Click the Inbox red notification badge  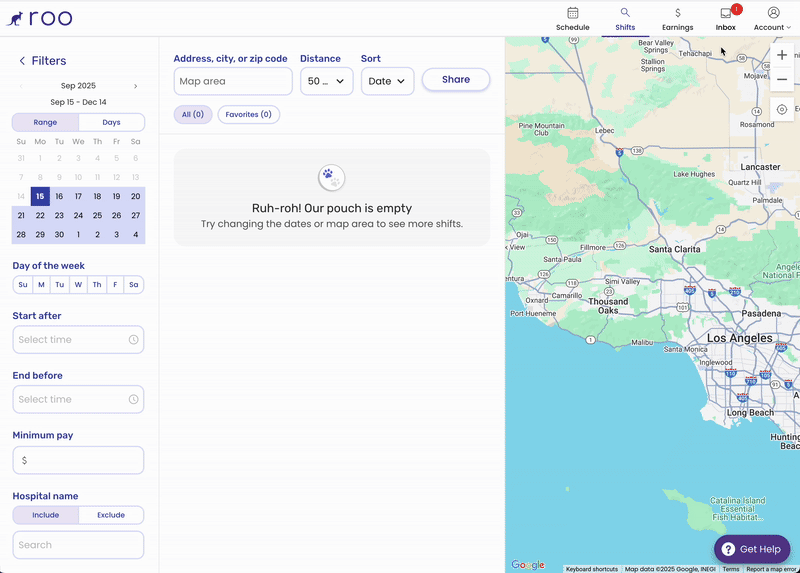[x=736, y=9]
